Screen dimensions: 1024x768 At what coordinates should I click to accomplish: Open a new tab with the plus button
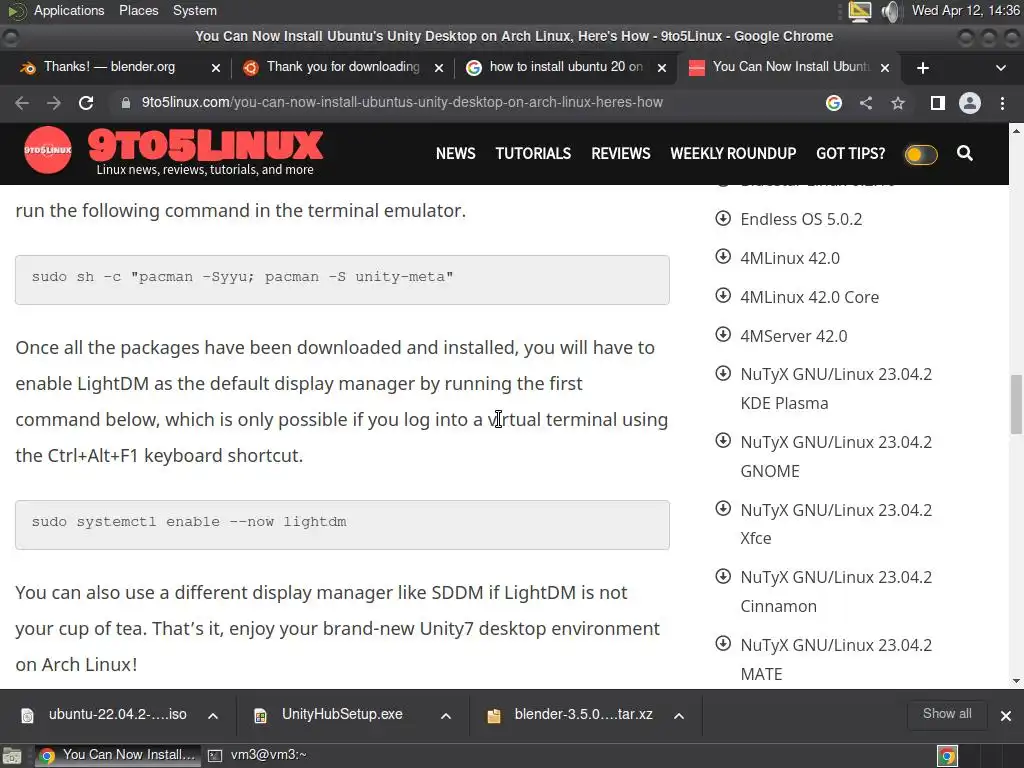923,68
